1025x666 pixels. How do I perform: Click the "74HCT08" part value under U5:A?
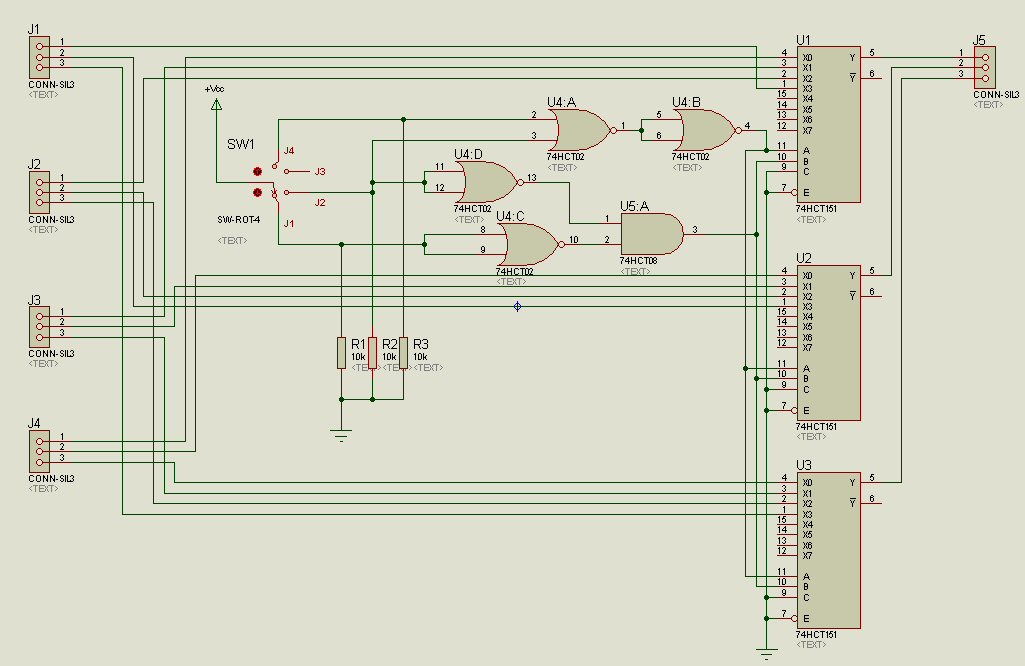pyautogui.click(x=638, y=260)
